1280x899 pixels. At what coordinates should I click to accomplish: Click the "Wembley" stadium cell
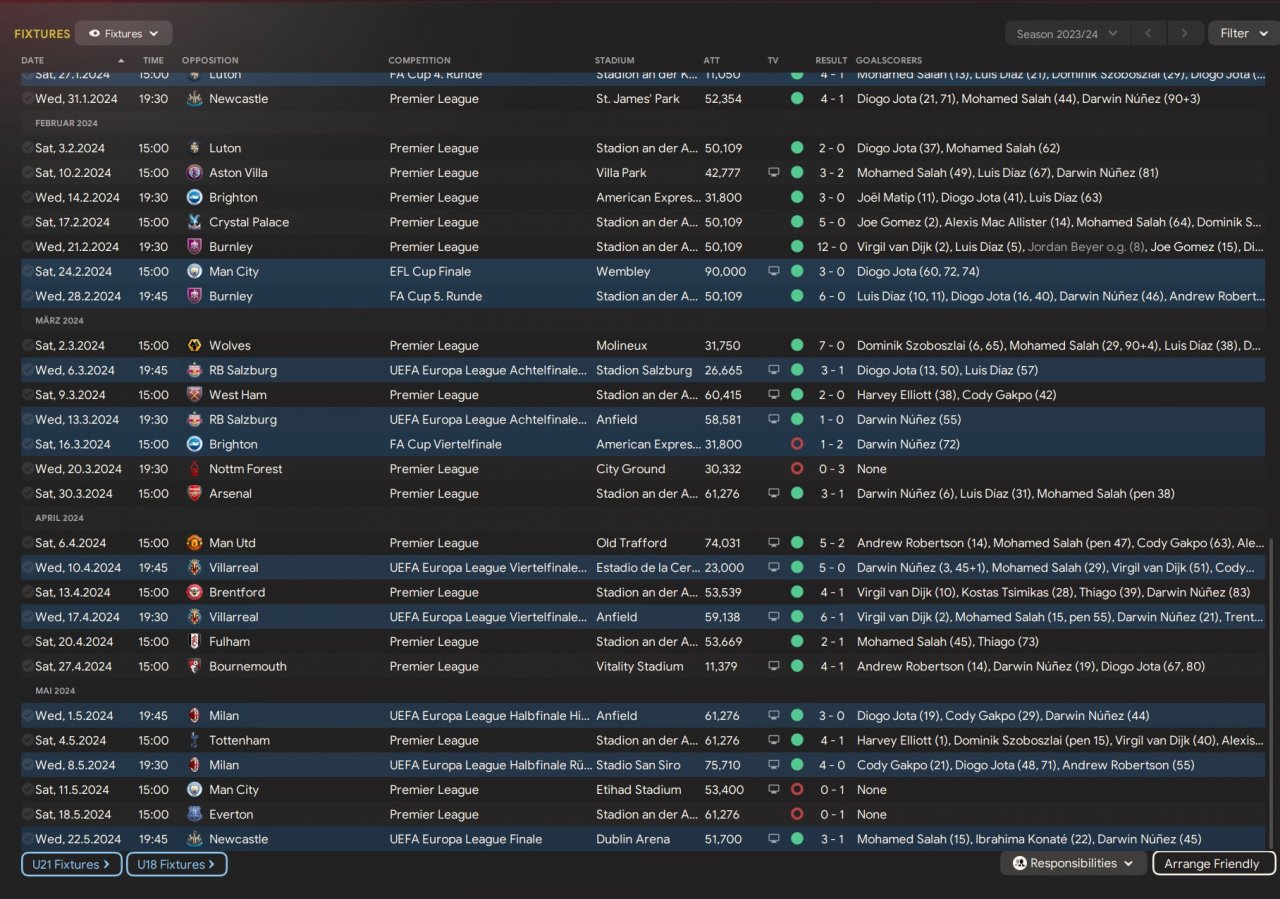click(623, 272)
